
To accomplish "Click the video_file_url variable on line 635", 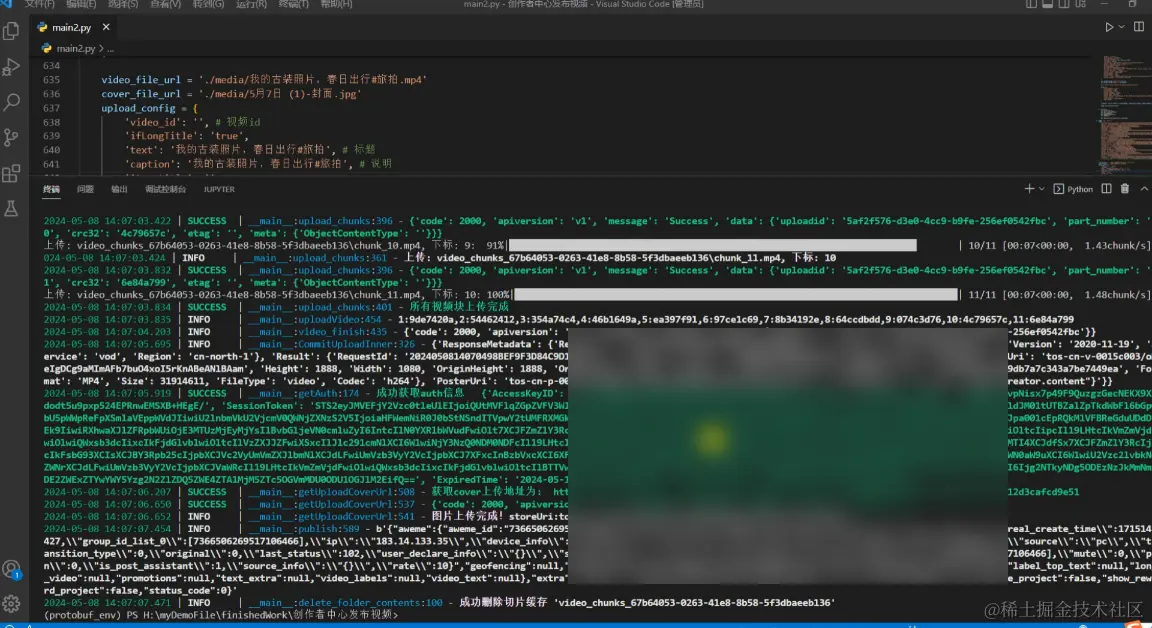I will (x=140, y=79).
